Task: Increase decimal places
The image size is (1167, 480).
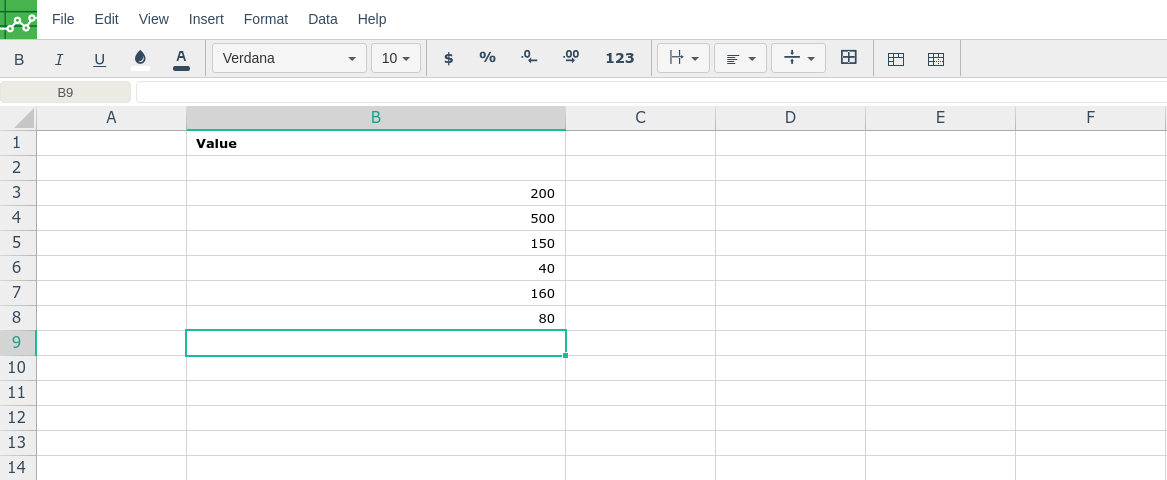Action: click(x=571, y=58)
